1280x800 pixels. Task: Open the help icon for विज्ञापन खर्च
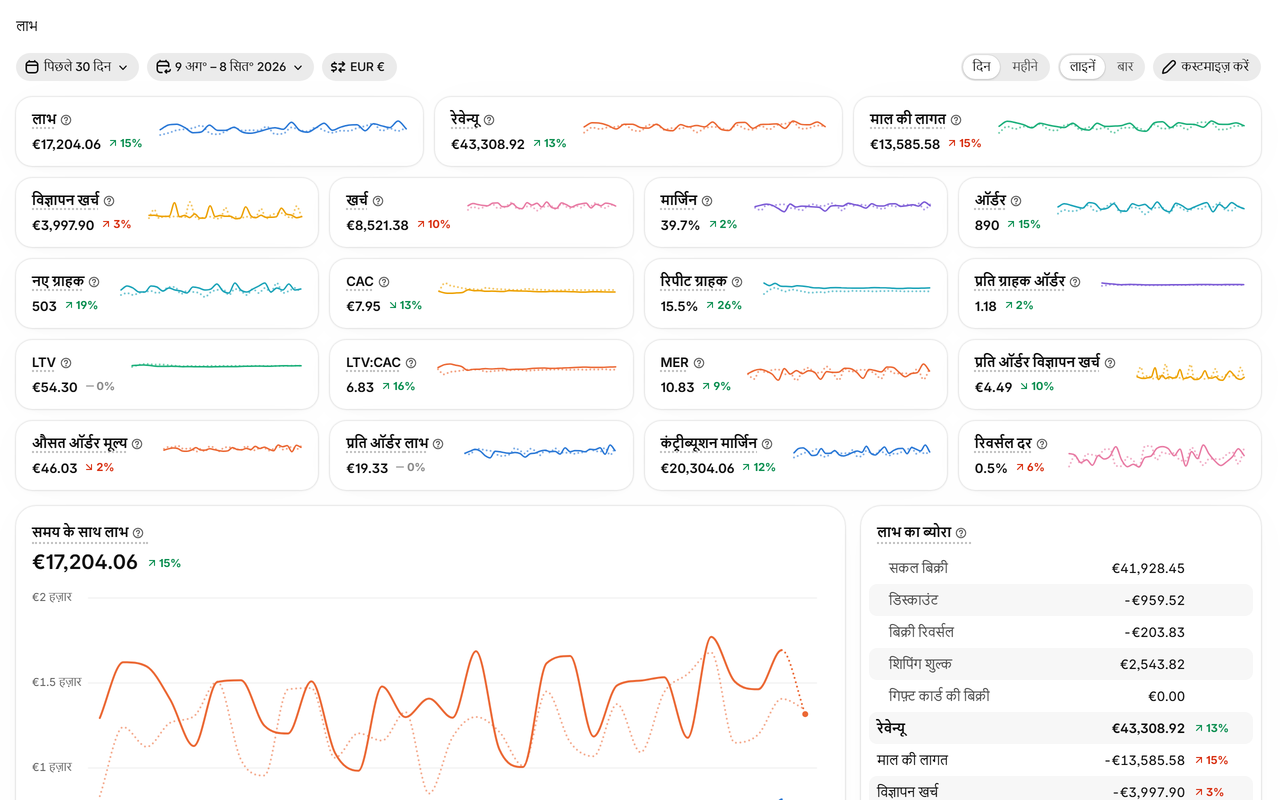coord(109,201)
